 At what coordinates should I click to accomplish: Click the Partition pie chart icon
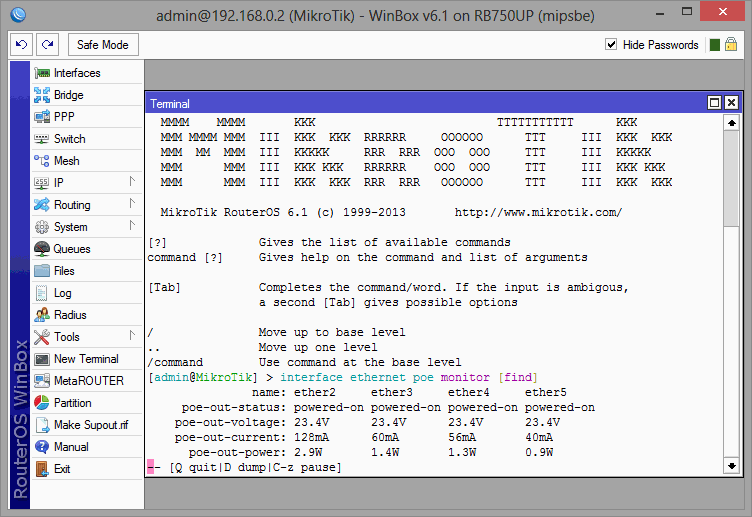(42, 403)
